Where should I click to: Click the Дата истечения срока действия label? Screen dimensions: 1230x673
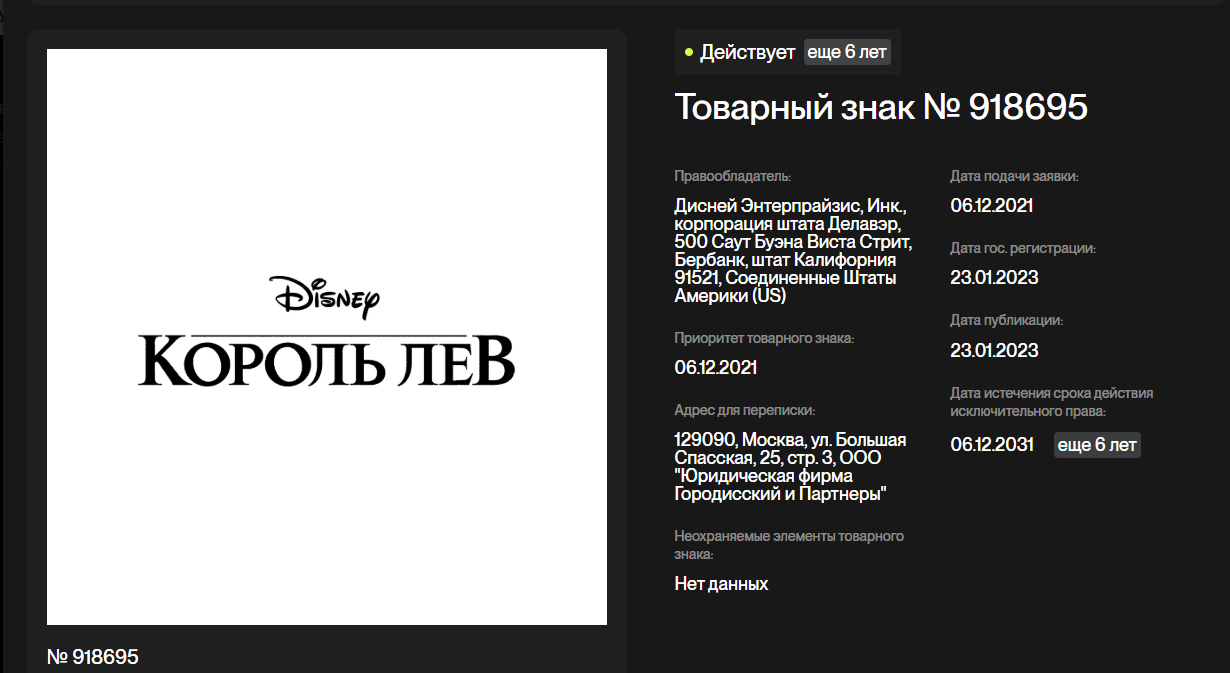tap(1051, 402)
